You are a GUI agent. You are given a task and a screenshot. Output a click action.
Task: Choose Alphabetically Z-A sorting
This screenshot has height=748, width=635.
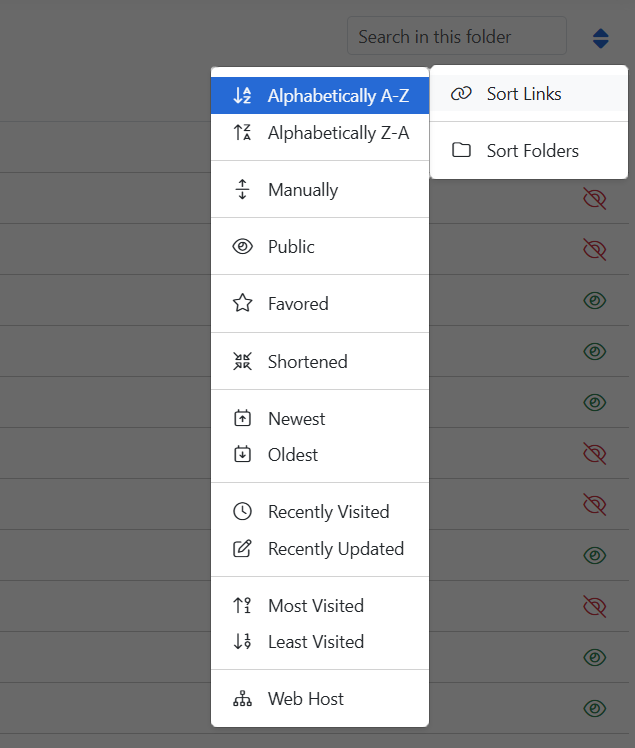pos(320,133)
